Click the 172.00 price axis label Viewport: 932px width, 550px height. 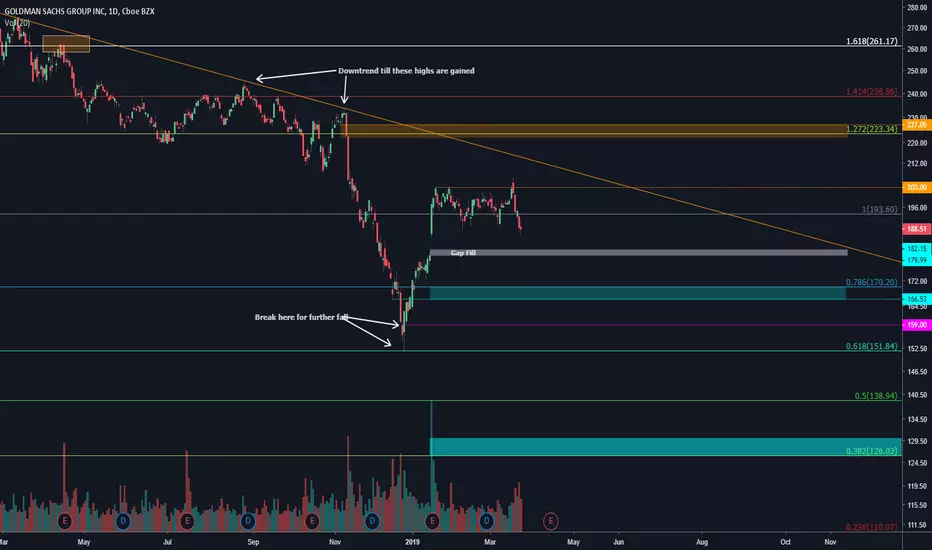point(917,281)
